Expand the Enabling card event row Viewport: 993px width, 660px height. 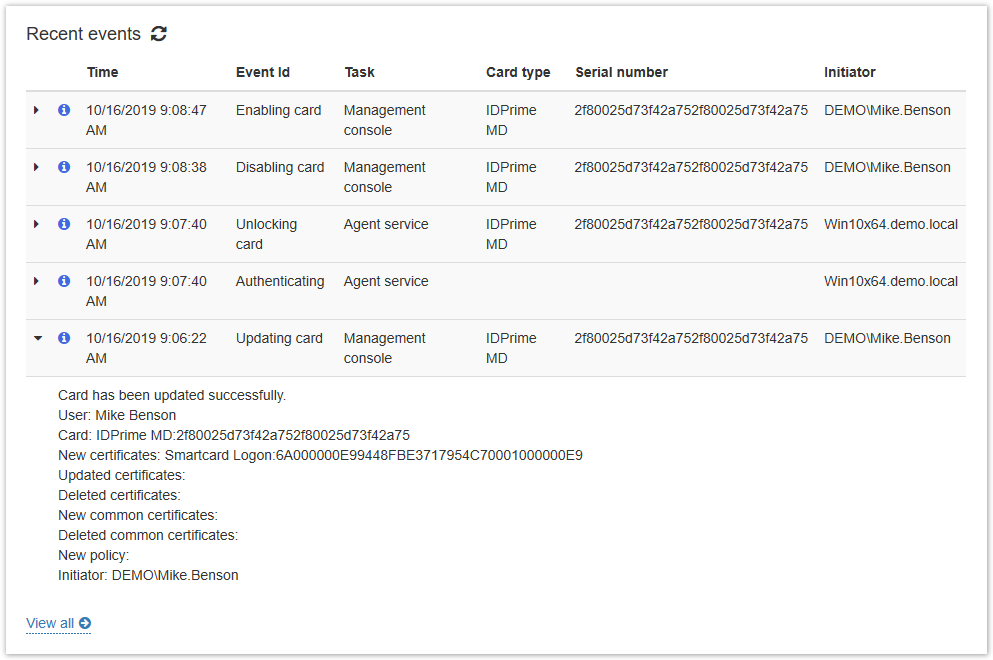[37, 110]
